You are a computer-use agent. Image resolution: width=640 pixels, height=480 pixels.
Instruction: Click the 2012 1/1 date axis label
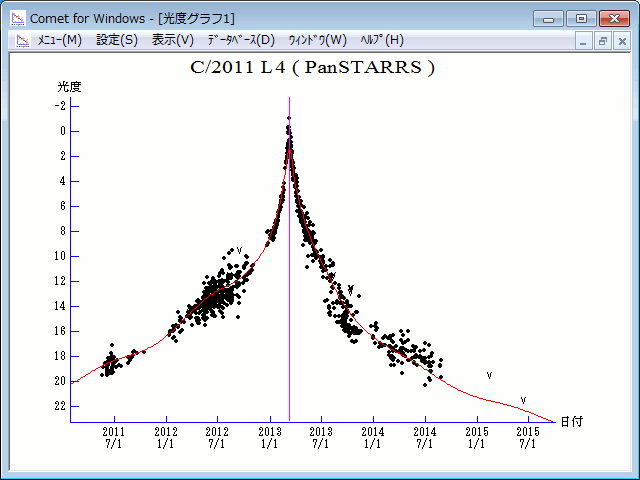pos(166,438)
